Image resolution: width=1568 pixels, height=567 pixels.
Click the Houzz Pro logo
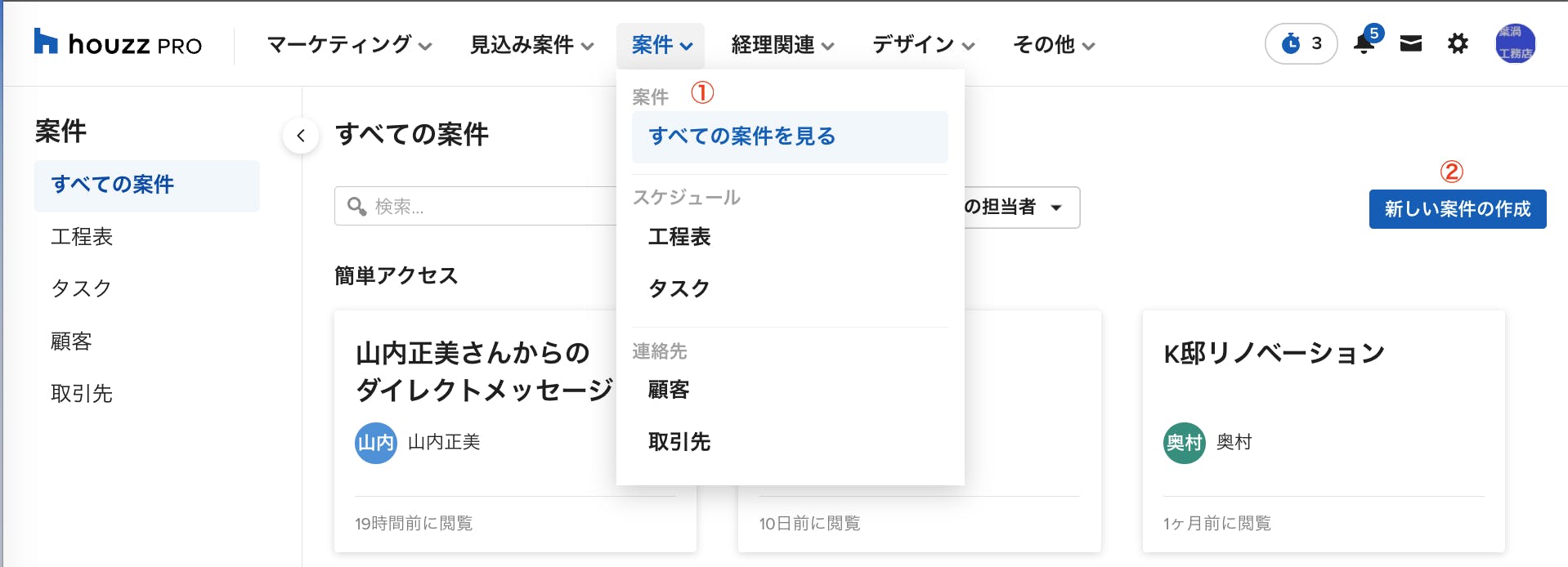(118, 43)
